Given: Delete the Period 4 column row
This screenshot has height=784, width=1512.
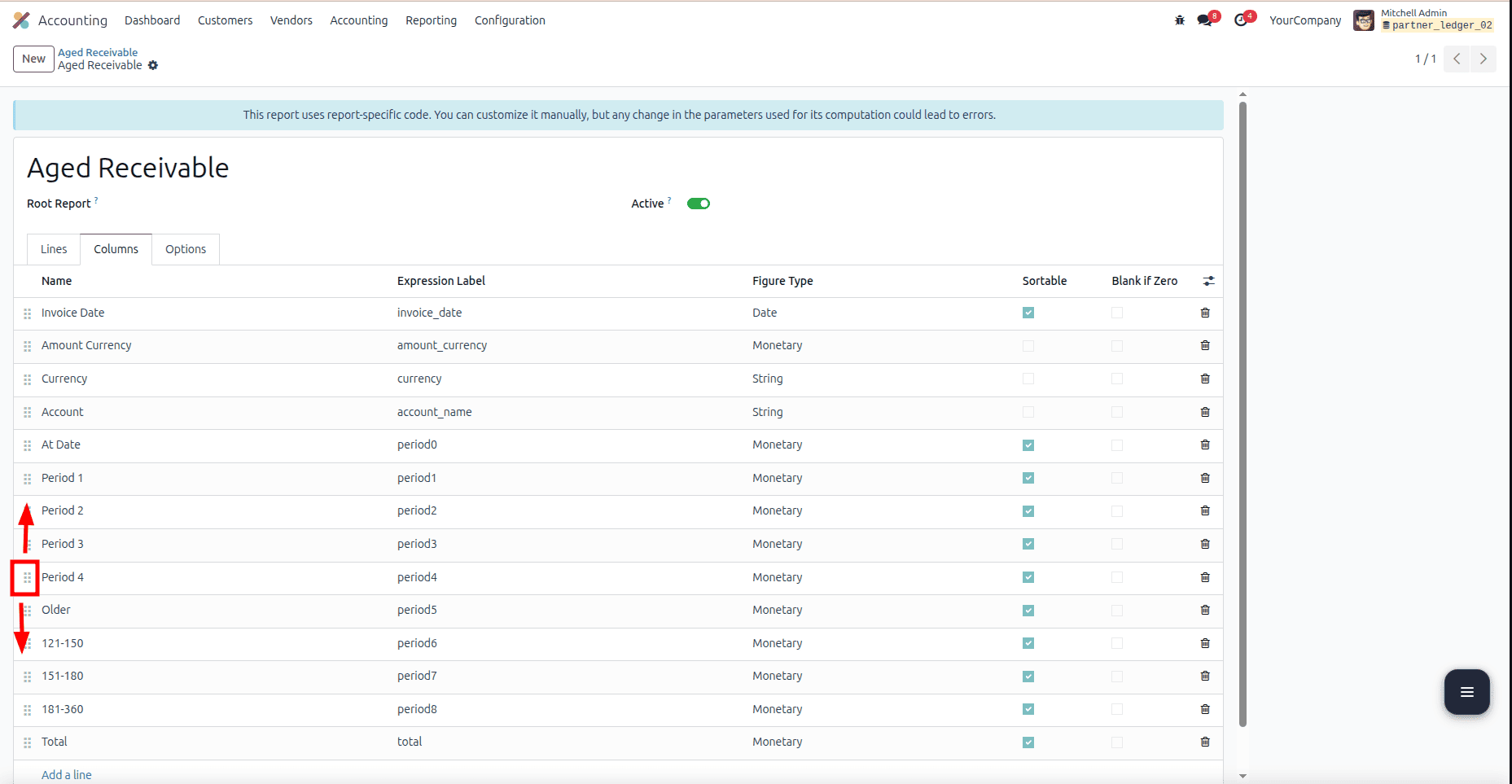Looking at the screenshot, I should pyautogui.click(x=1205, y=577).
